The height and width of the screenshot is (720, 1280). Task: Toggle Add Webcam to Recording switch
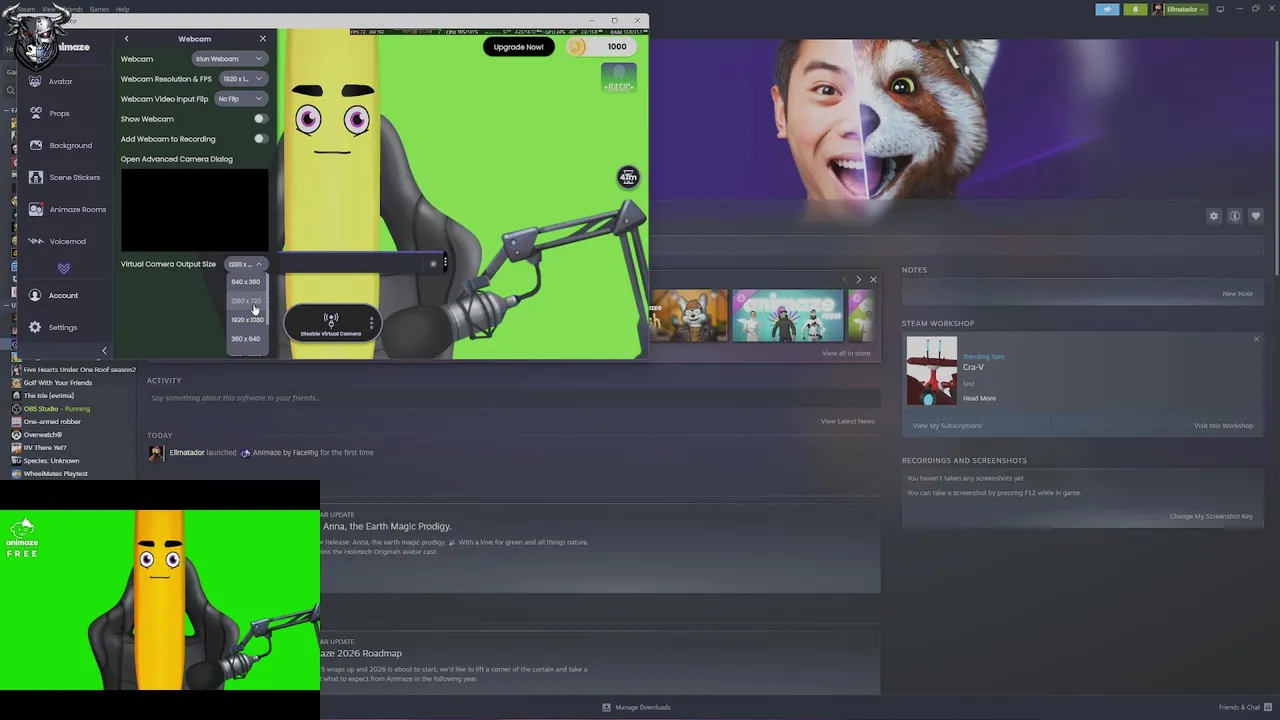coord(260,139)
